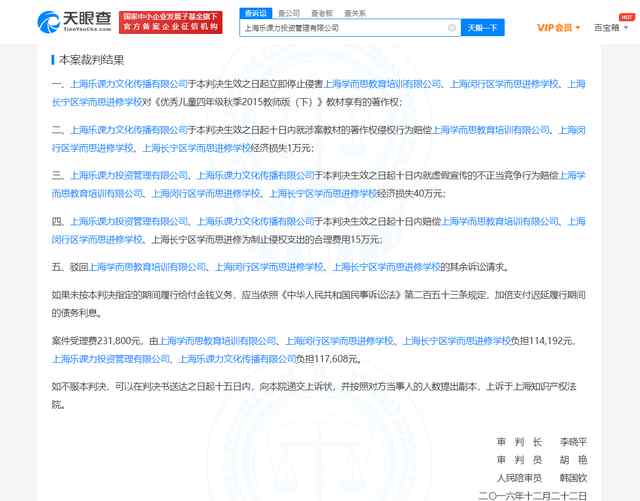Switch to the 查老板 tab
Screen dimensions: 640x501
tap(323, 14)
